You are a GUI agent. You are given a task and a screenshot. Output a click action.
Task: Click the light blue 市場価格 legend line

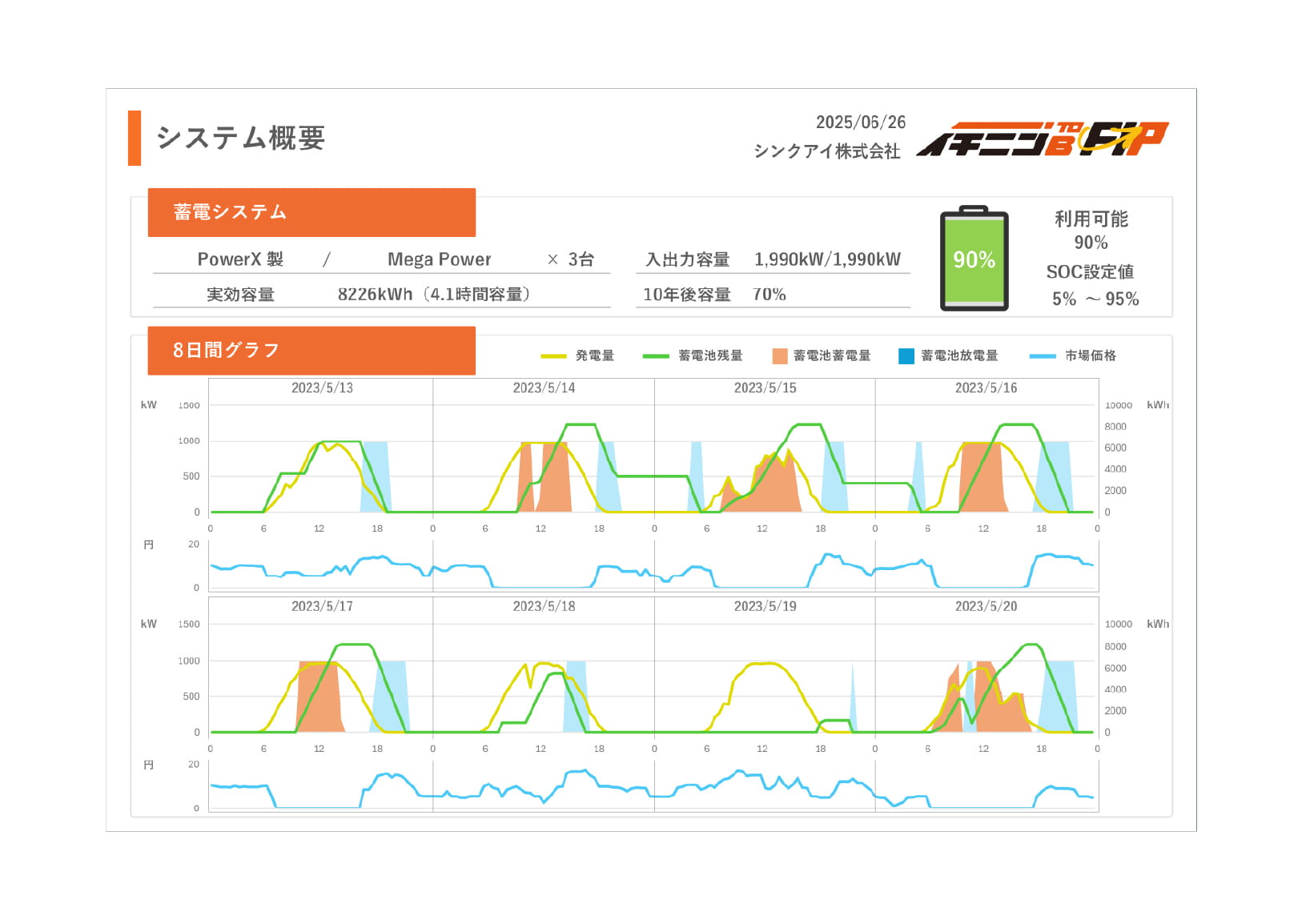[1043, 356]
